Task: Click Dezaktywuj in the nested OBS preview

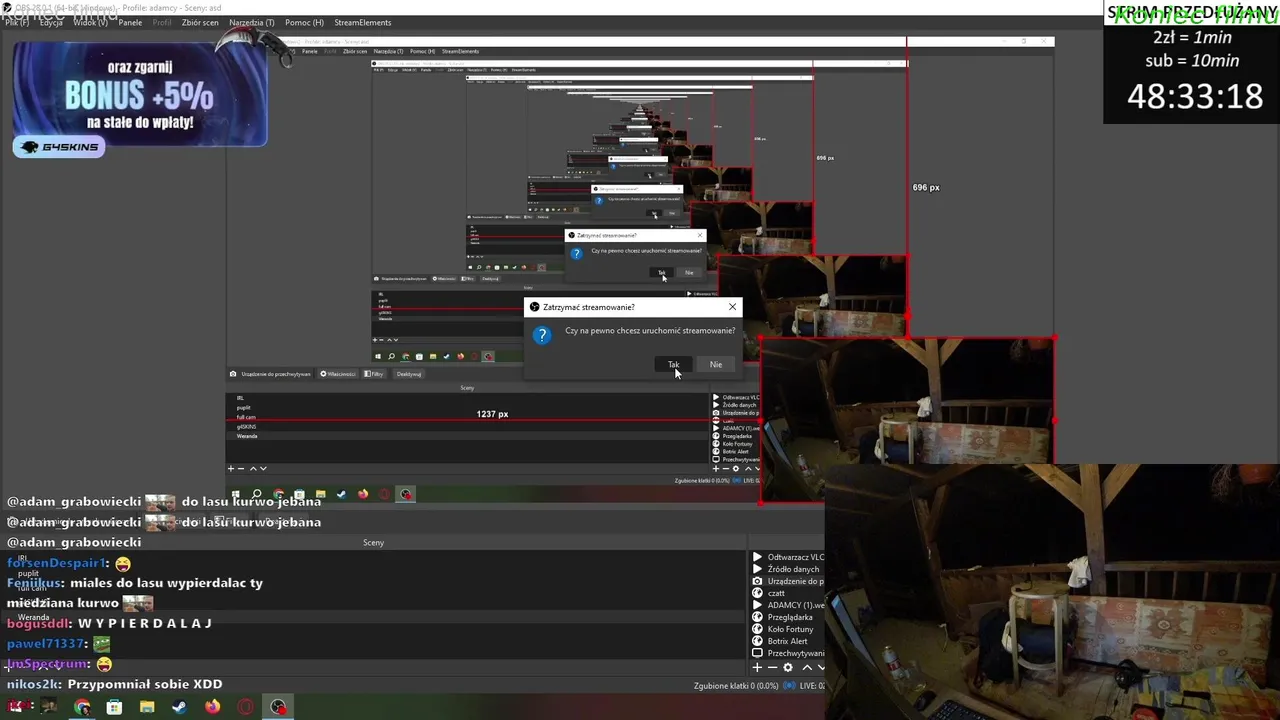Action: [x=409, y=374]
